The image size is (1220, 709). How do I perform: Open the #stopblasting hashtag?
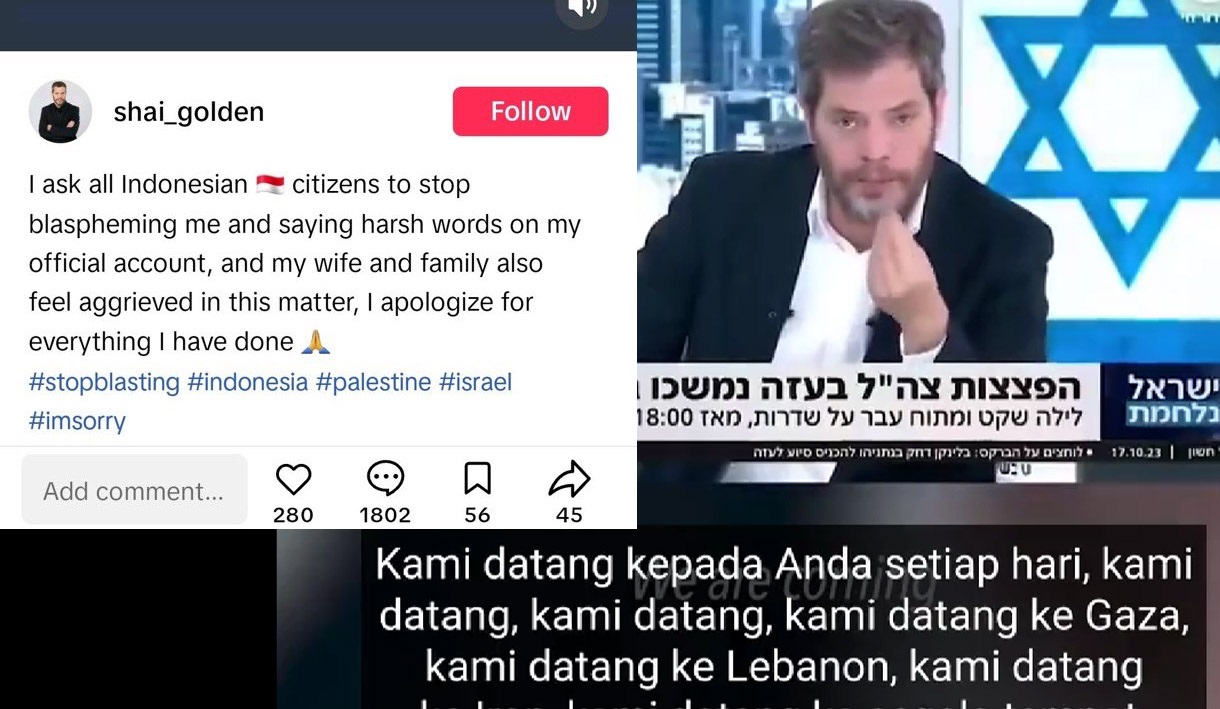point(104,382)
